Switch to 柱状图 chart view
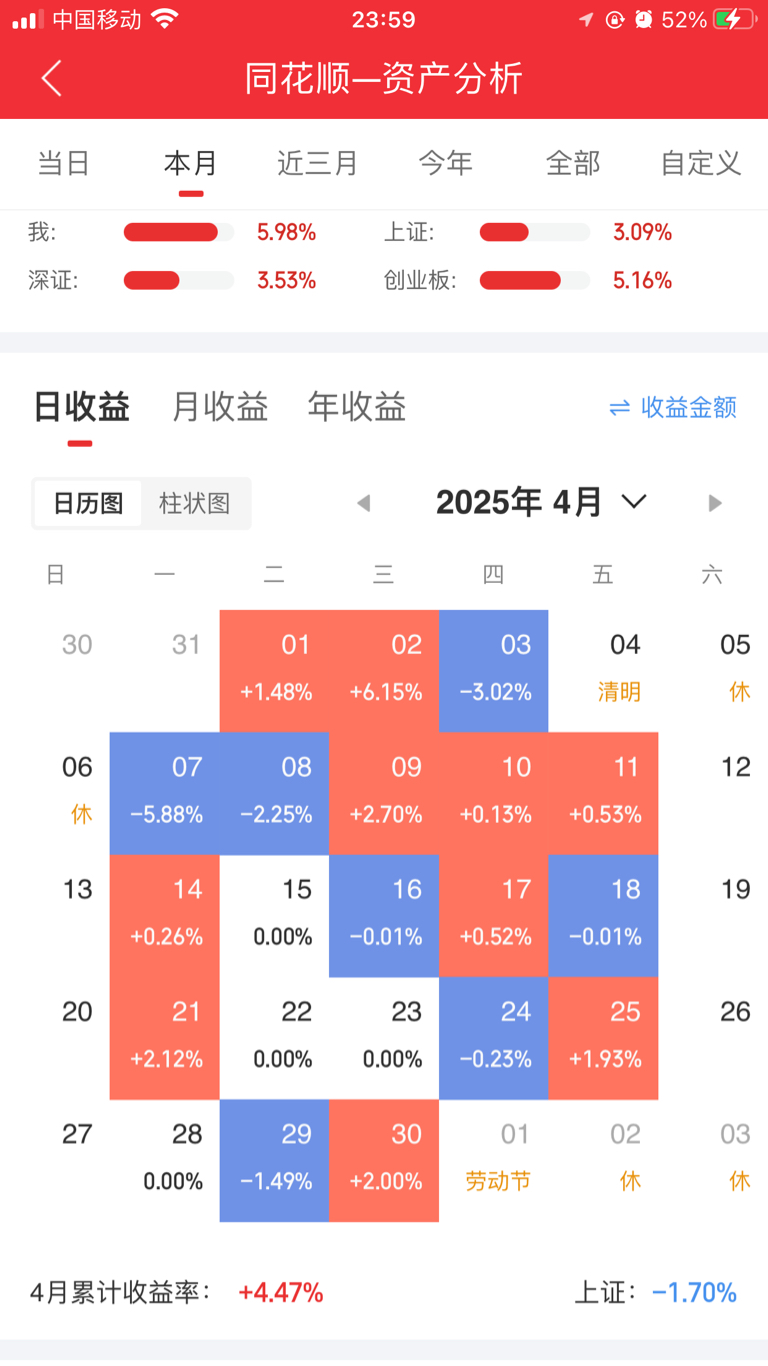This screenshot has height=1366, width=768. 194,503
